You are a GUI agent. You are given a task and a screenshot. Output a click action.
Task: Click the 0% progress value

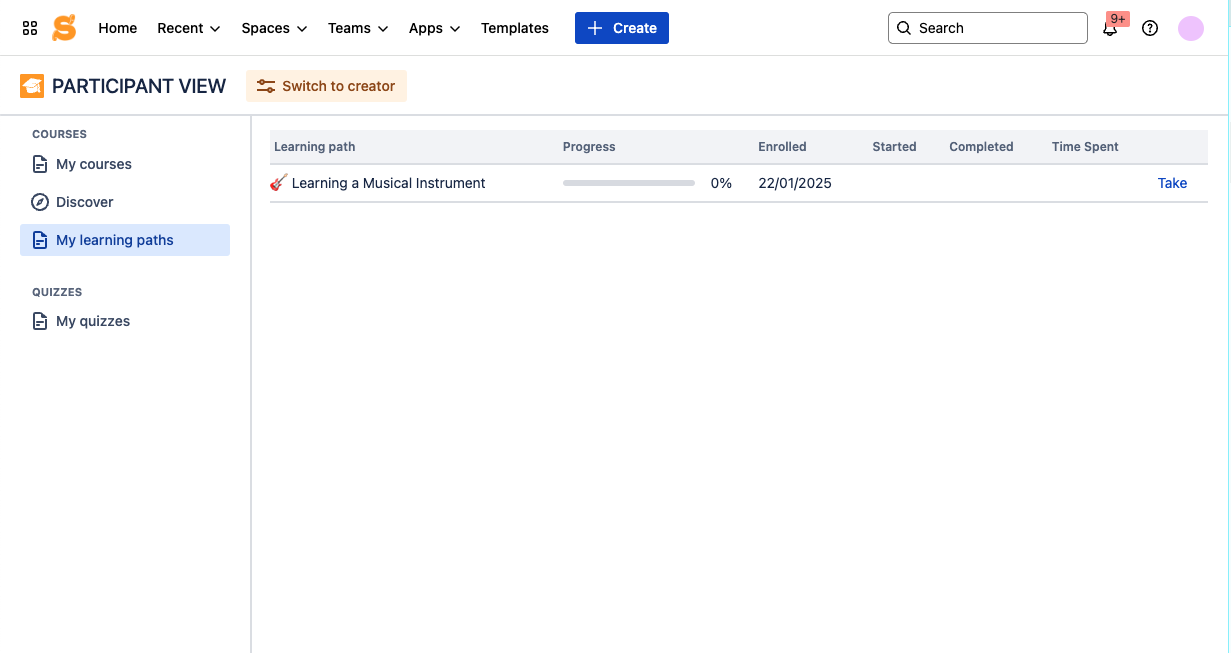tap(721, 183)
